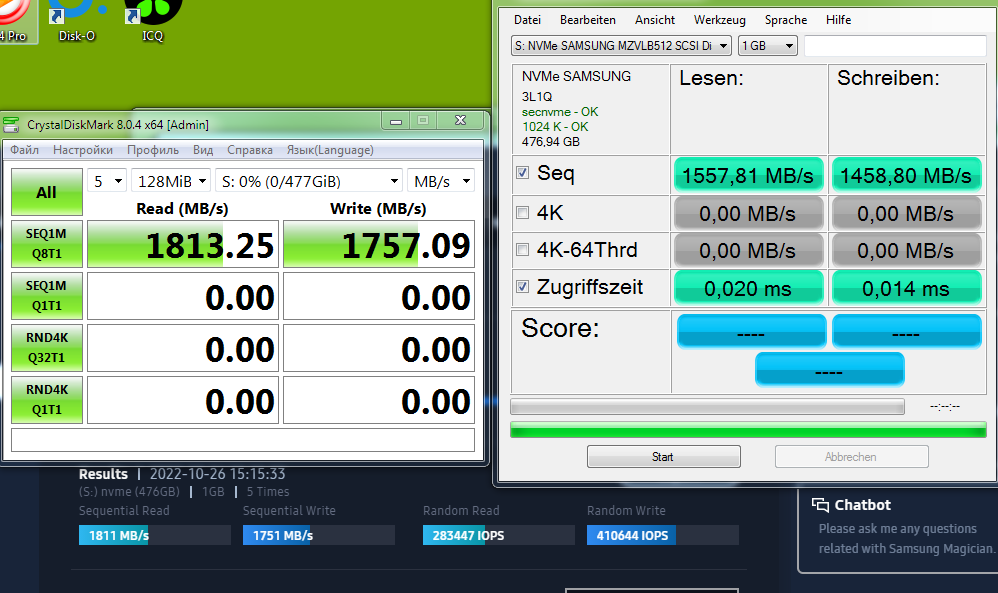The image size is (998, 593).
Task: Click the 476,94 GB capacity text
Action: coord(551,142)
